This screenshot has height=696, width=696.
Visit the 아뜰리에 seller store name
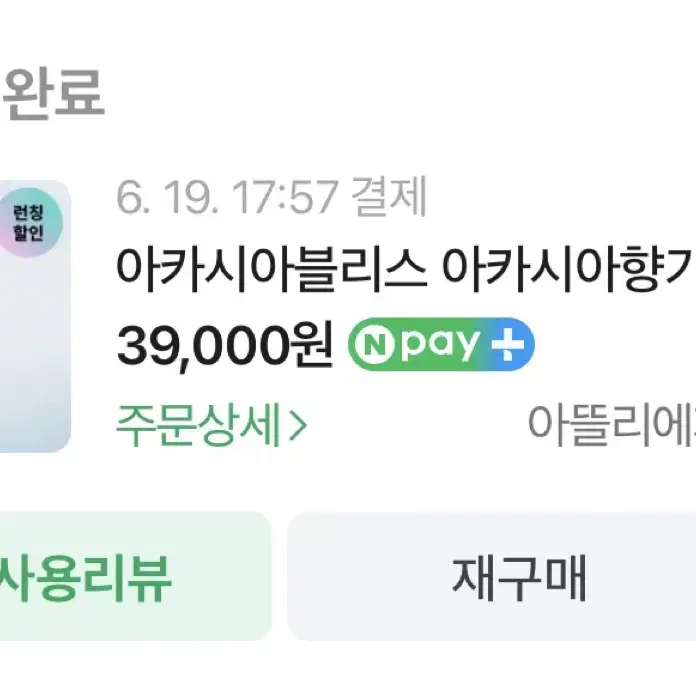(612, 425)
